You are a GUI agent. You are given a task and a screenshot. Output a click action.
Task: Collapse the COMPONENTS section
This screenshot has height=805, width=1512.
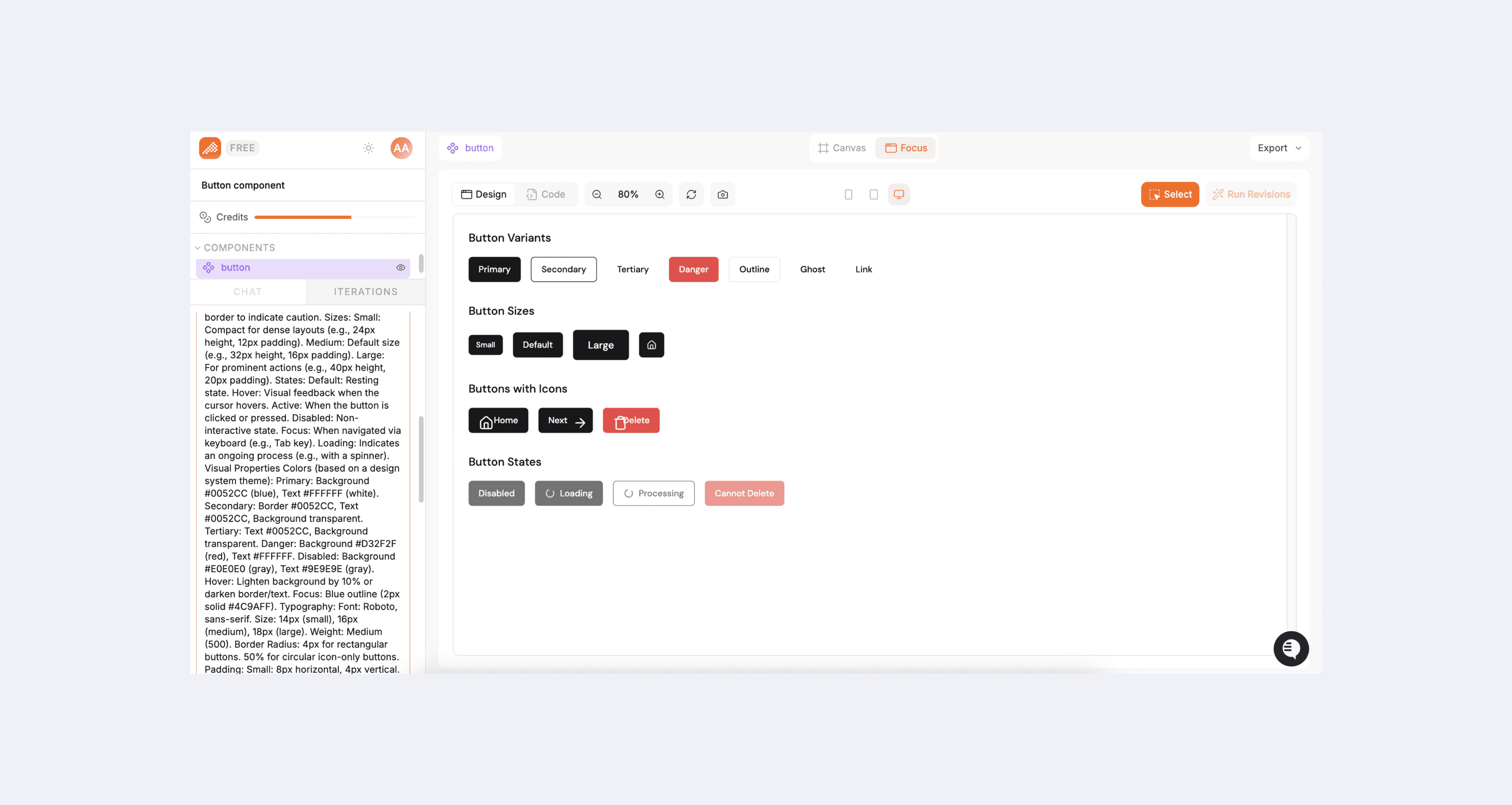198,248
